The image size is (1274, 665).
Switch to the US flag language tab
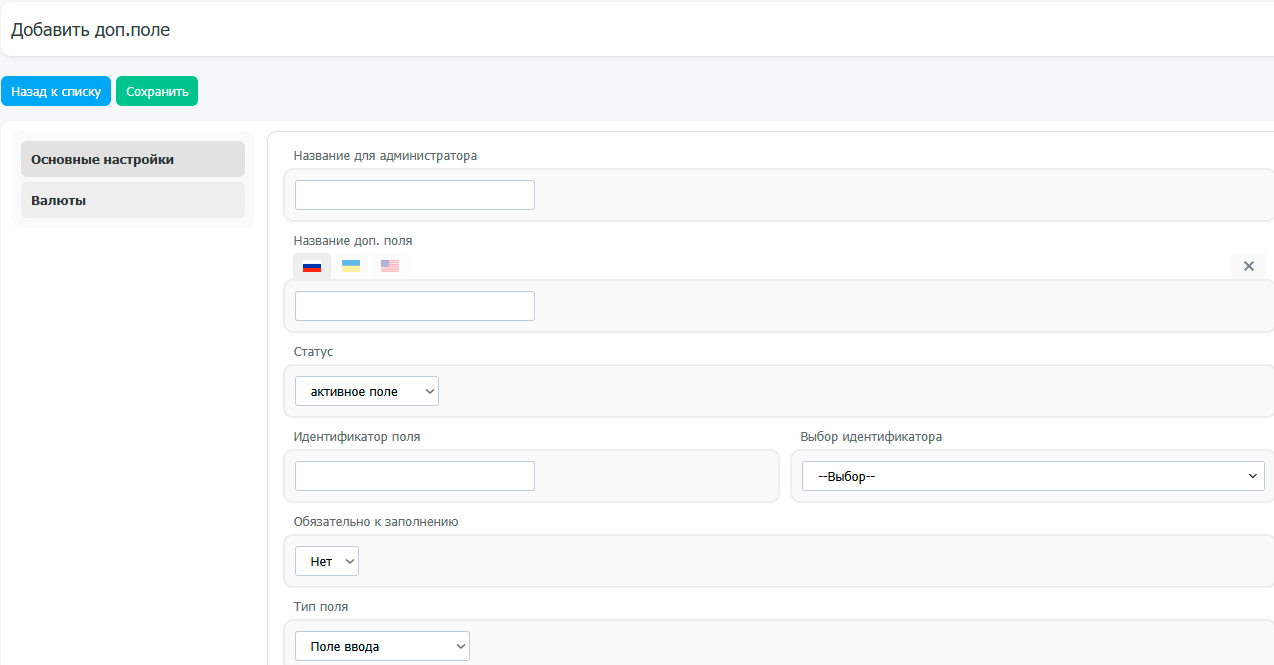[390, 266]
